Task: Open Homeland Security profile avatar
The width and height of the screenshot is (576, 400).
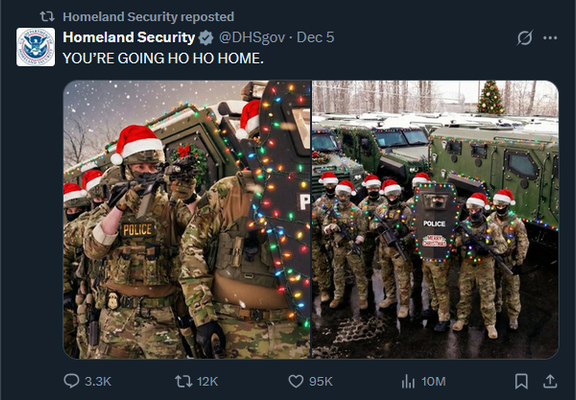Action: click(36, 47)
